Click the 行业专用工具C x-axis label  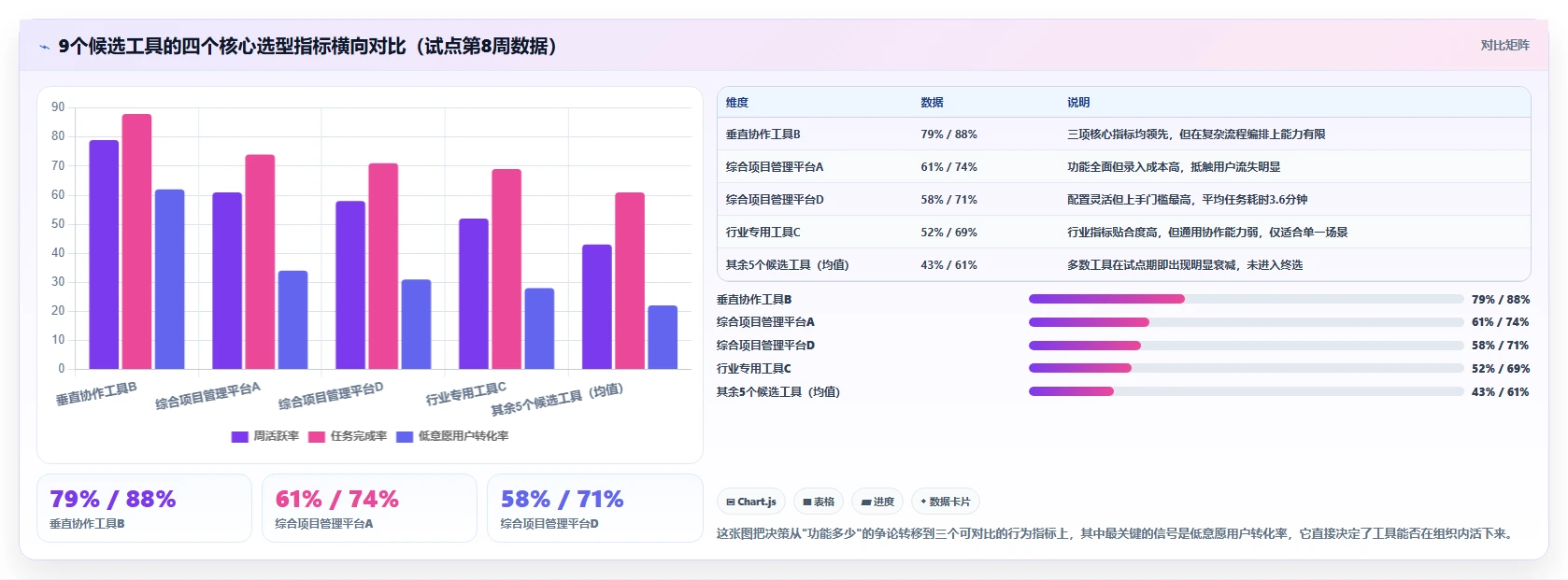point(466,393)
